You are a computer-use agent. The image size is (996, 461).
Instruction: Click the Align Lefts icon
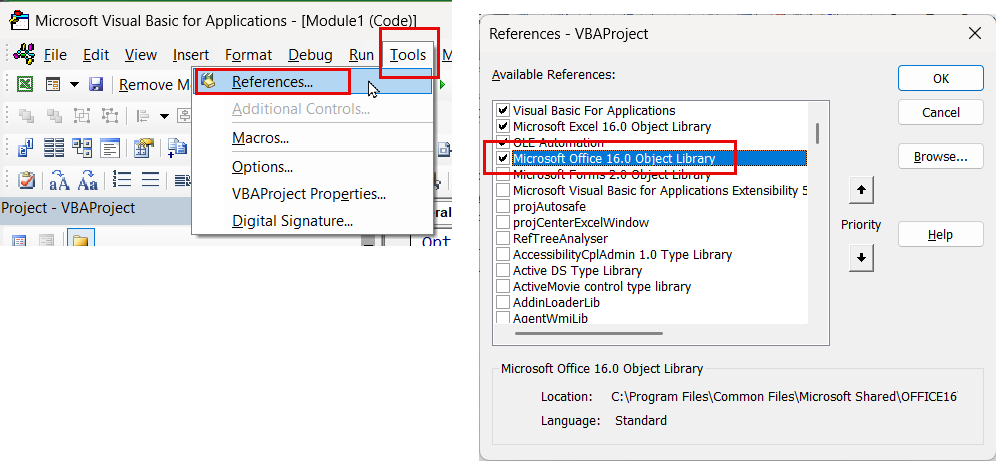(x=144, y=116)
